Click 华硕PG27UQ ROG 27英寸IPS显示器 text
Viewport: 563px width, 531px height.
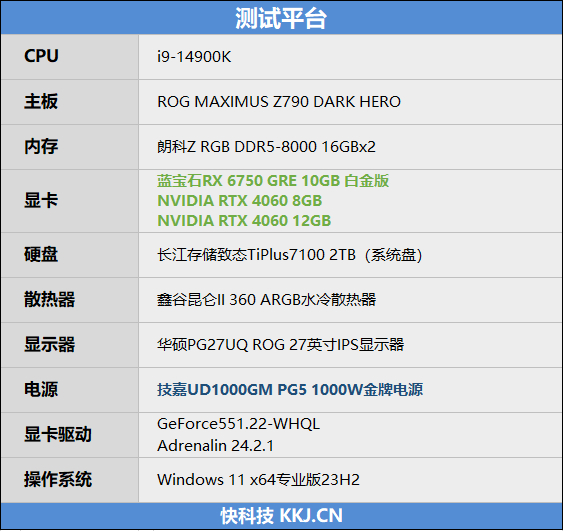click(281, 345)
